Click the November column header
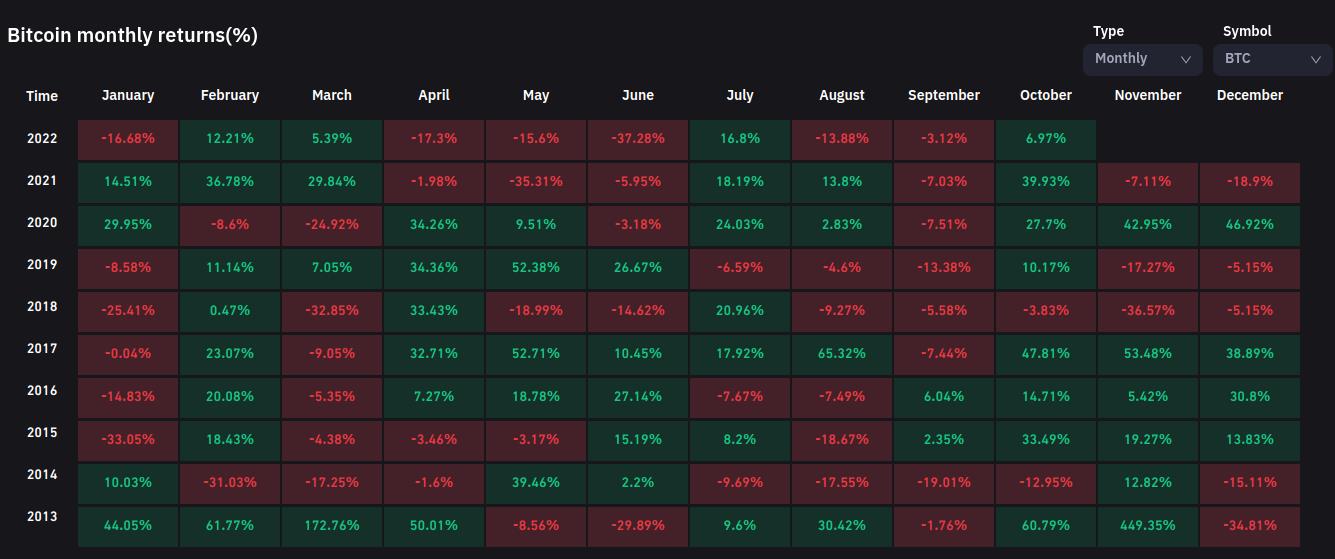 (1148, 96)
